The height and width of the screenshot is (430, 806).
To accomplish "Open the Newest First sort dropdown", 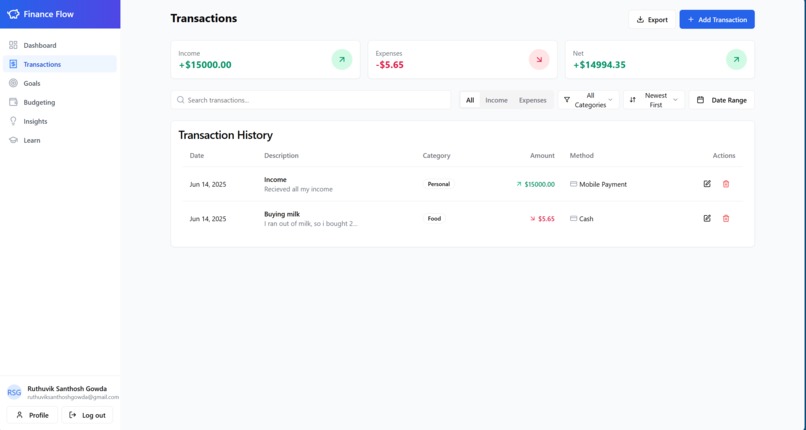I will click(x=654, y=100).
